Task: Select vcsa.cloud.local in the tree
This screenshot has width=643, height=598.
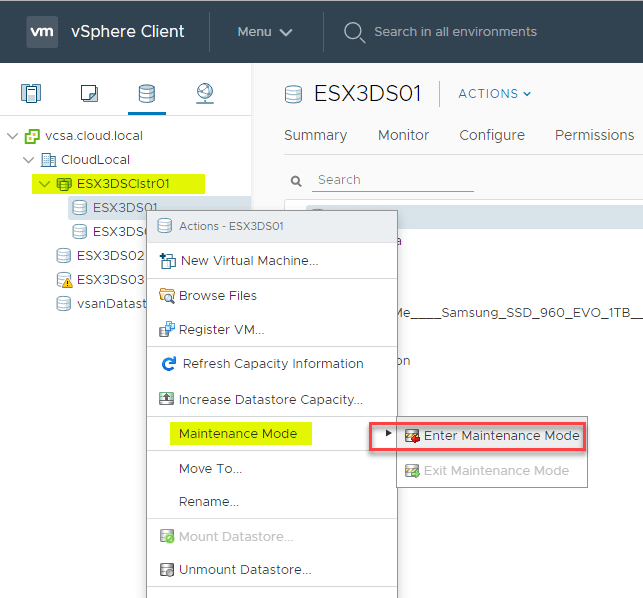Action: click(94, 136)
